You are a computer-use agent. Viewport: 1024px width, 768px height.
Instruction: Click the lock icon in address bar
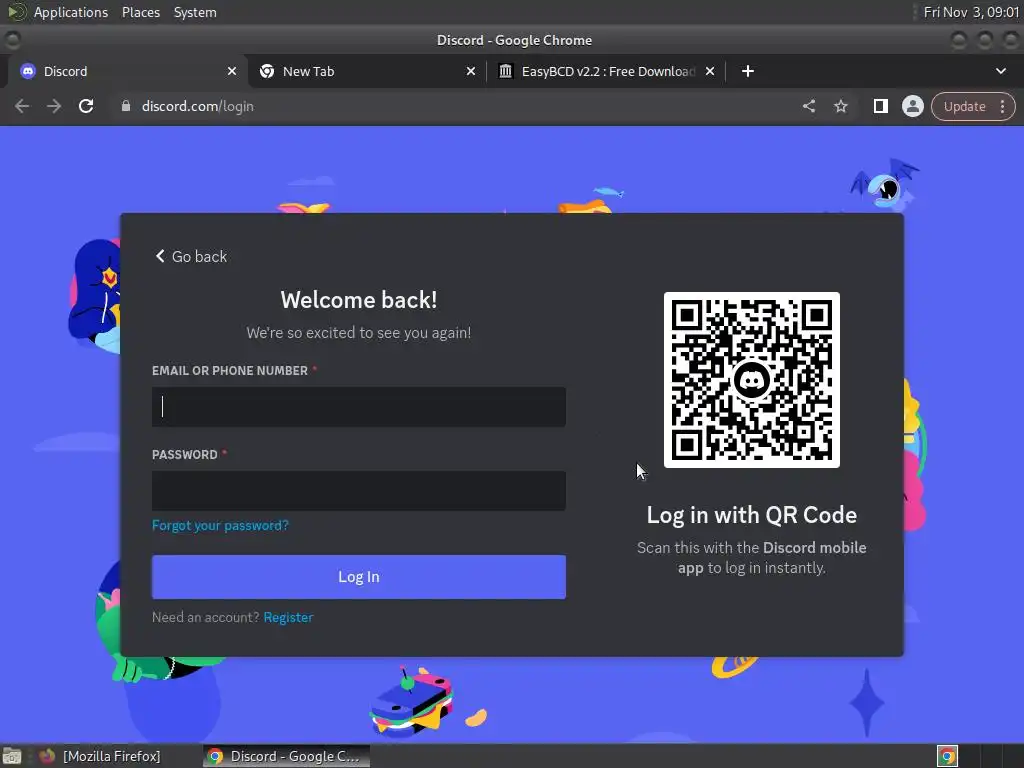126,106
